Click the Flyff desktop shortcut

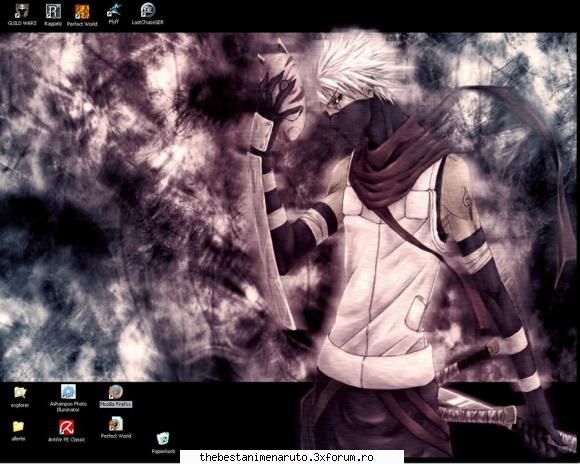coord(114,14)
